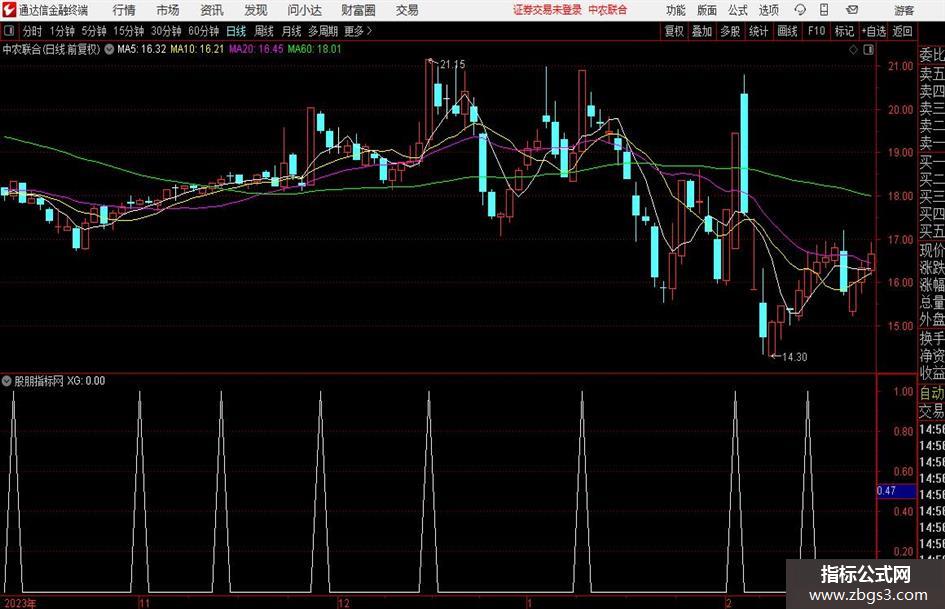Open the 市场 menu
945x609 pixels.
(x=168, y=10)
